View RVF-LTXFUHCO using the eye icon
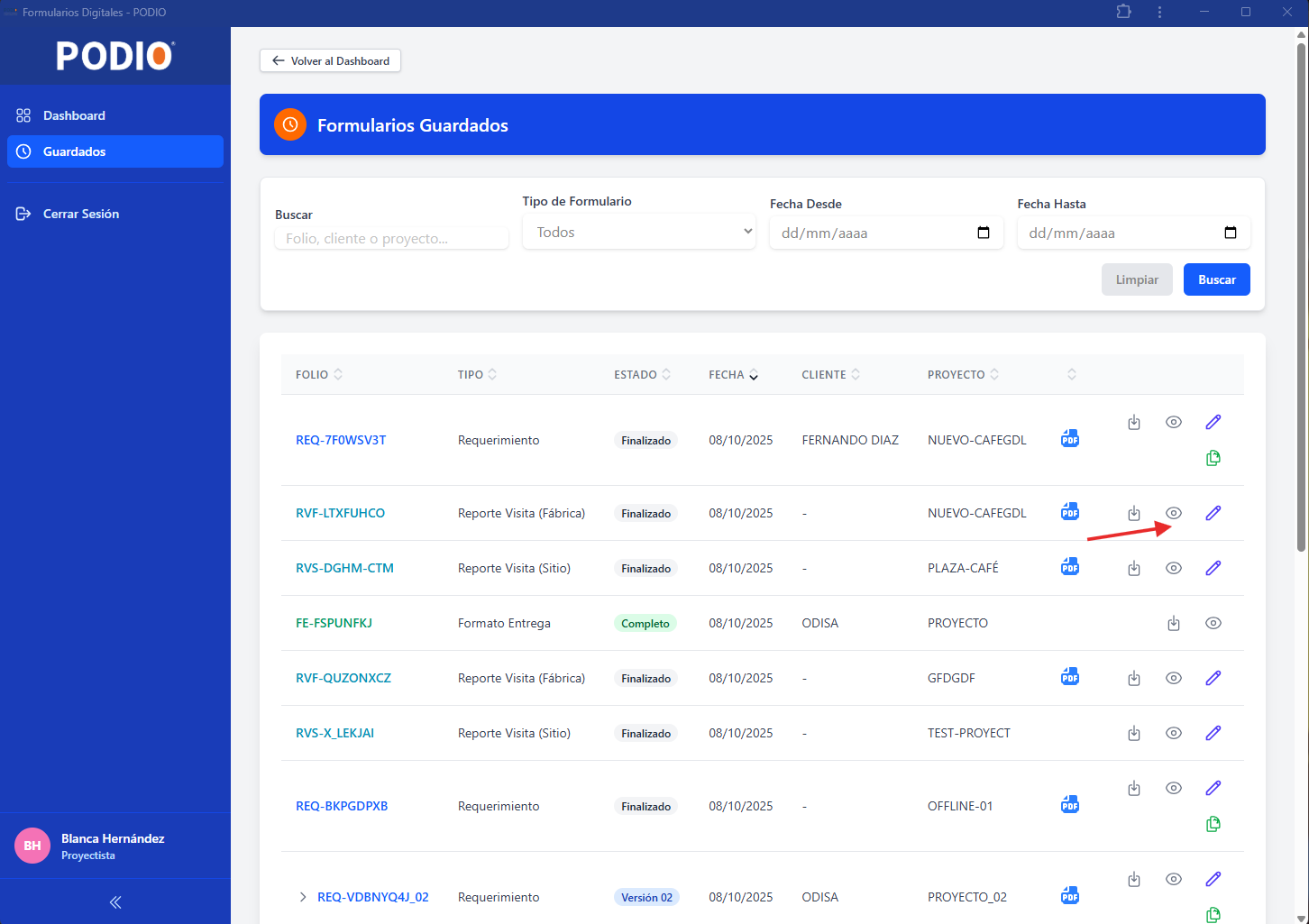The image size is (1309, 924). click(1174, 513)
